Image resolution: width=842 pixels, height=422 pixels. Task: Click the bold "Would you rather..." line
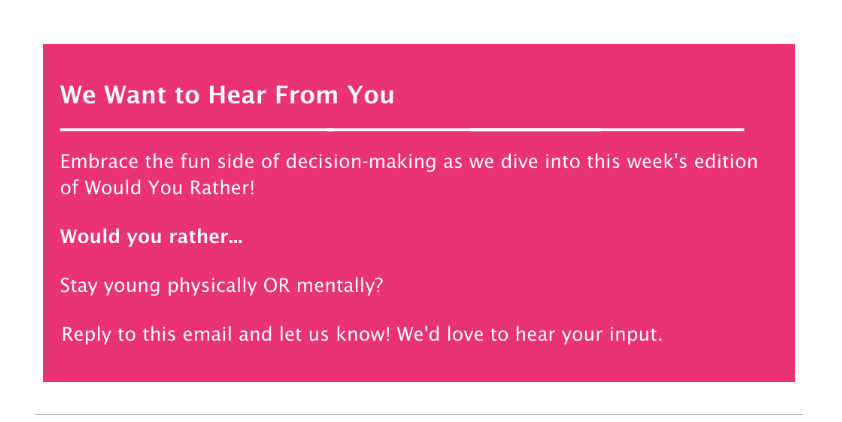pos(151,237)
